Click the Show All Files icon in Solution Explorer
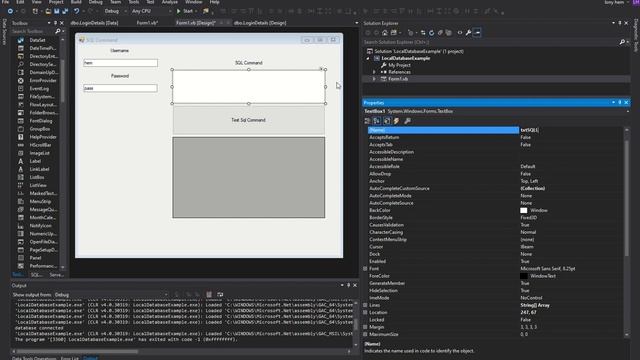This screenshot has width=640, height=360. click(449, 33)
